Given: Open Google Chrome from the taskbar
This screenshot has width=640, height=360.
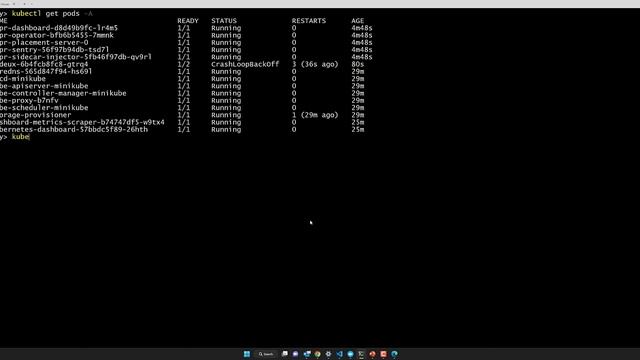Looking at the screenshot, I should pos(318,354).
